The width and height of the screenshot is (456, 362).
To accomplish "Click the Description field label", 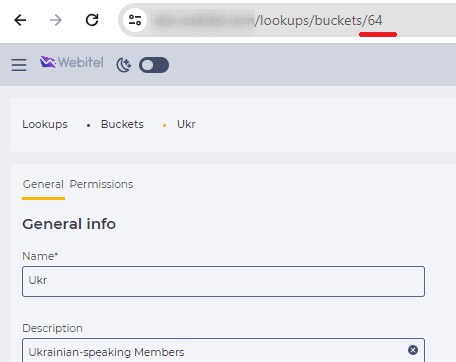I will tap(52, 328).
